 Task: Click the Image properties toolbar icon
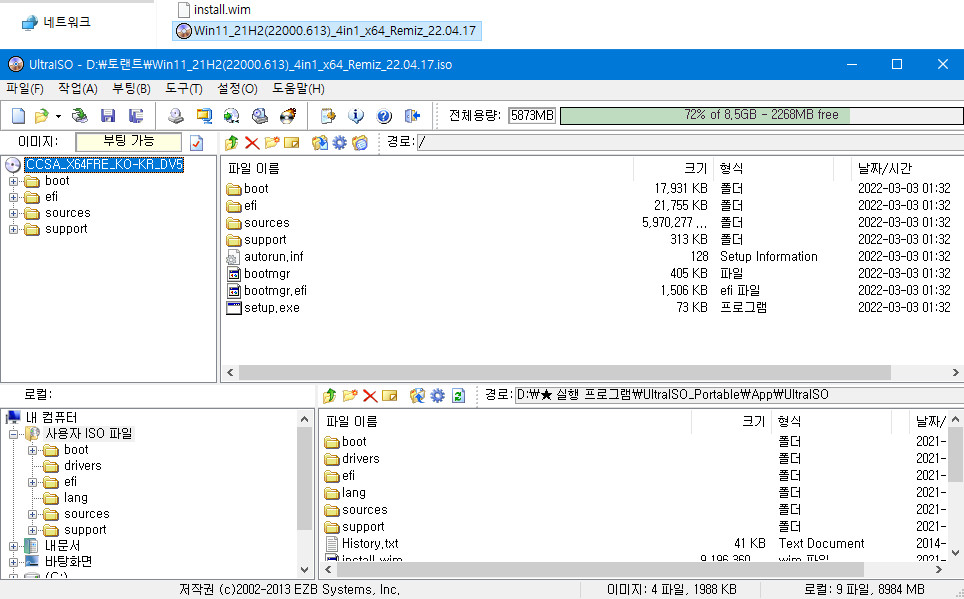[x=328, y=116]
